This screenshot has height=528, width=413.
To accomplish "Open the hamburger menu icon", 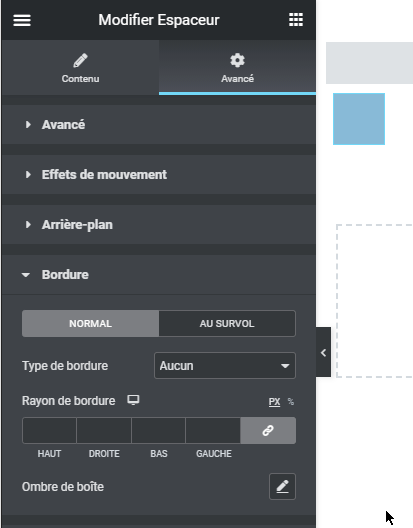I will click(22, 20).
